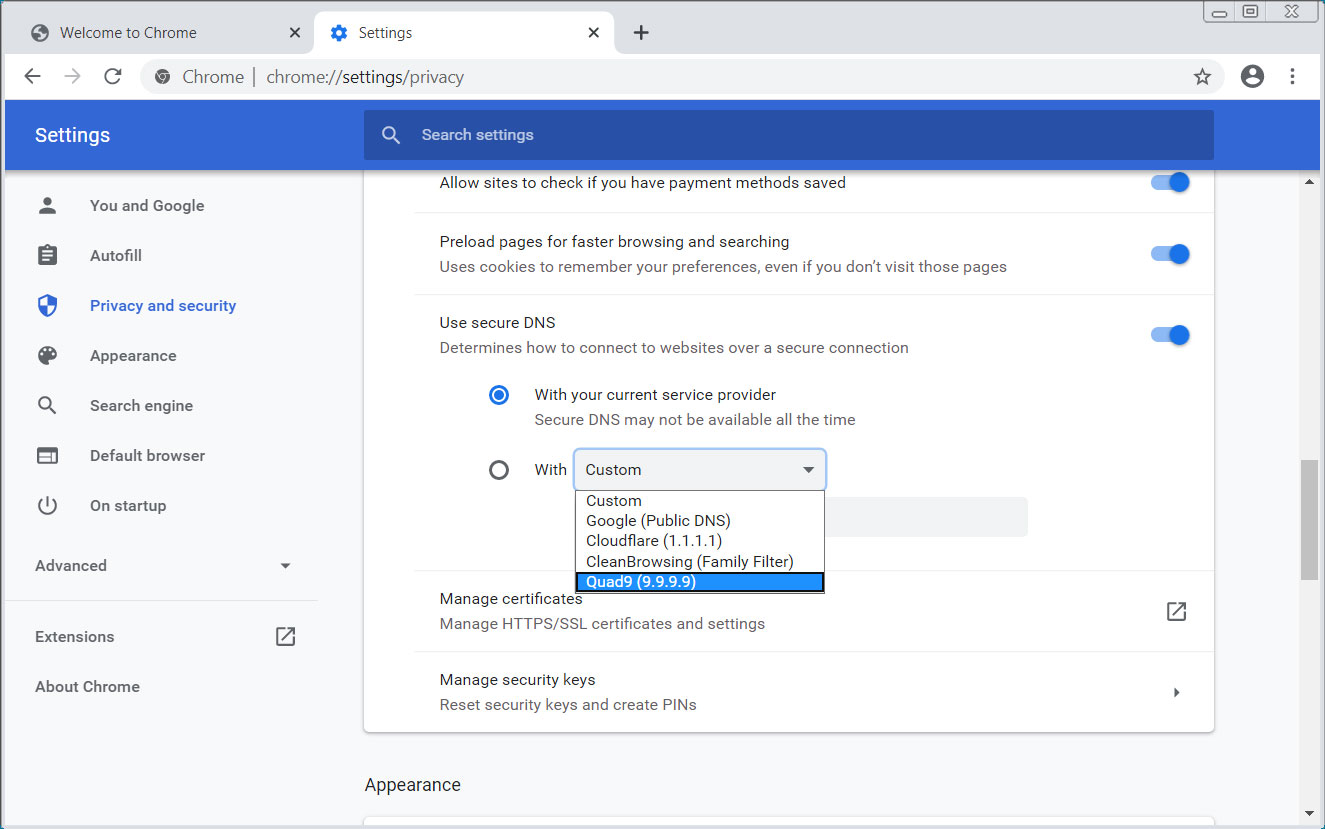This screenshot has height=829, width=1325.
Task: Open You and Google settings
Action: [147, 205]
